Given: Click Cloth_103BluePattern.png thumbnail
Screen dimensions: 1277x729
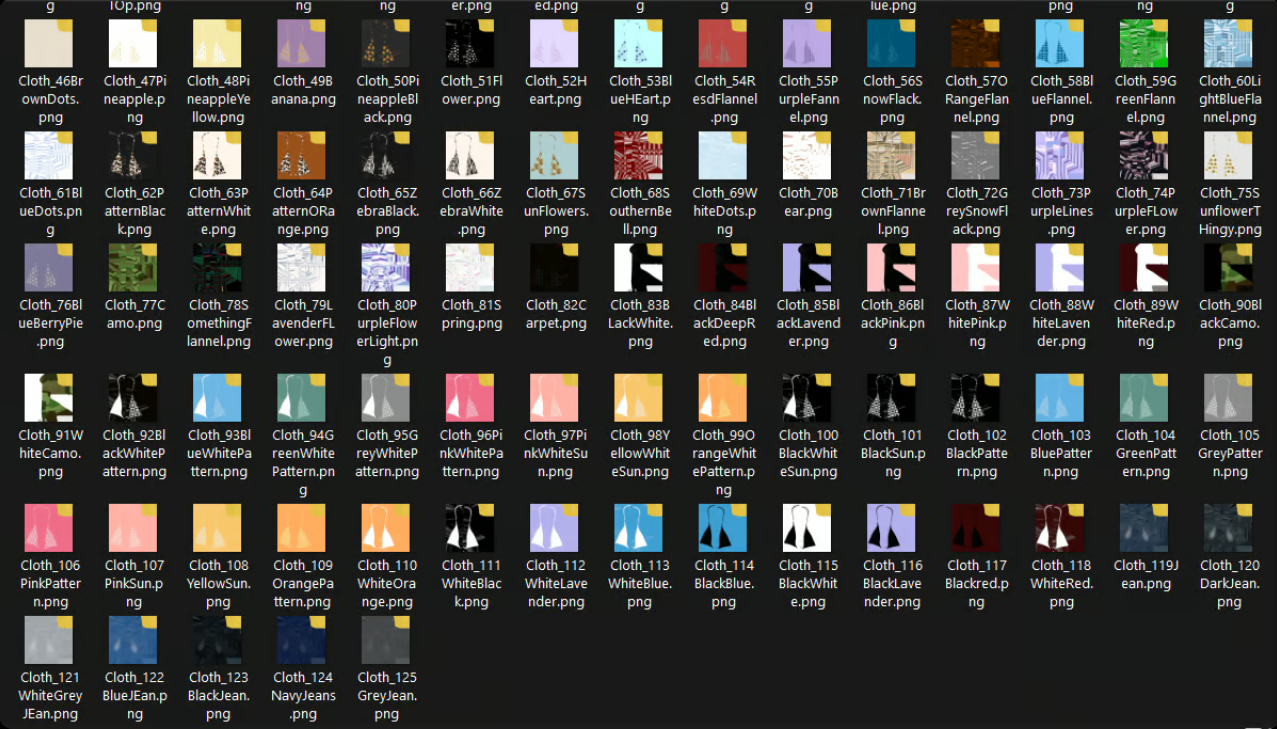Looking at the screenshot, I should 1060,398.
